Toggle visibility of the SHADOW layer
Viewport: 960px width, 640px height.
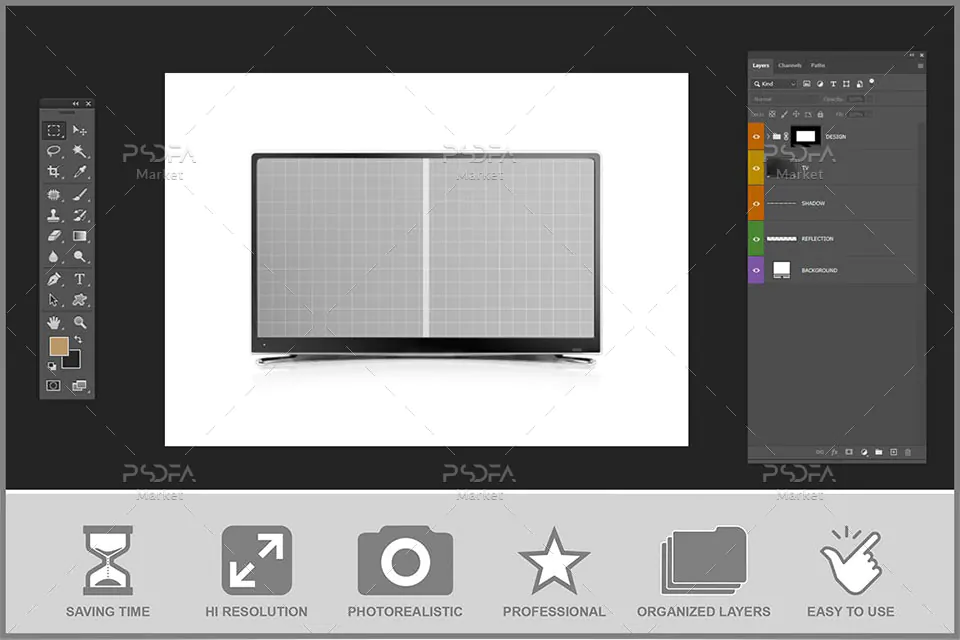[756, 203]
